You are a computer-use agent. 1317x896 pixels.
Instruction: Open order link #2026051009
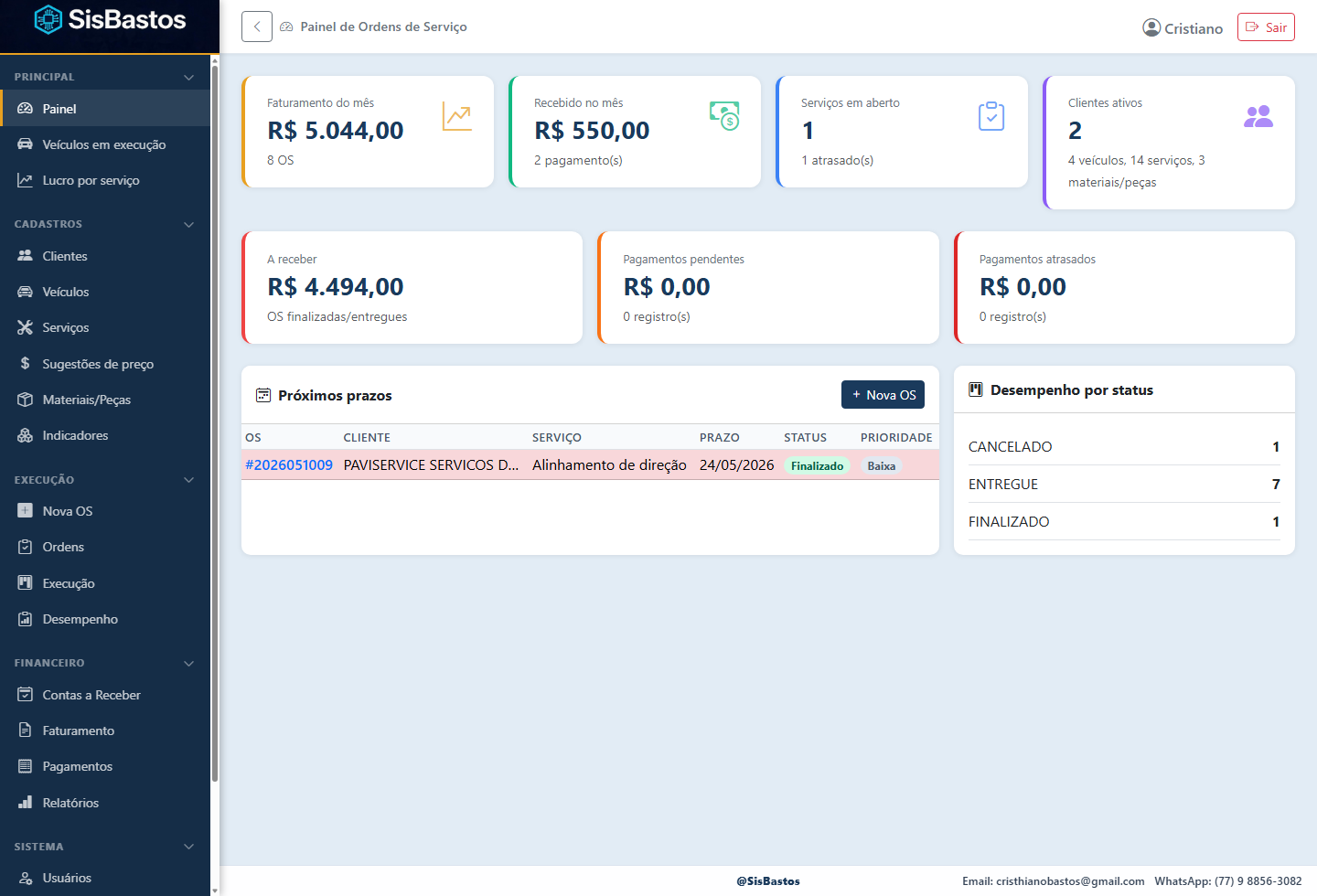click(x=289, y=464)
